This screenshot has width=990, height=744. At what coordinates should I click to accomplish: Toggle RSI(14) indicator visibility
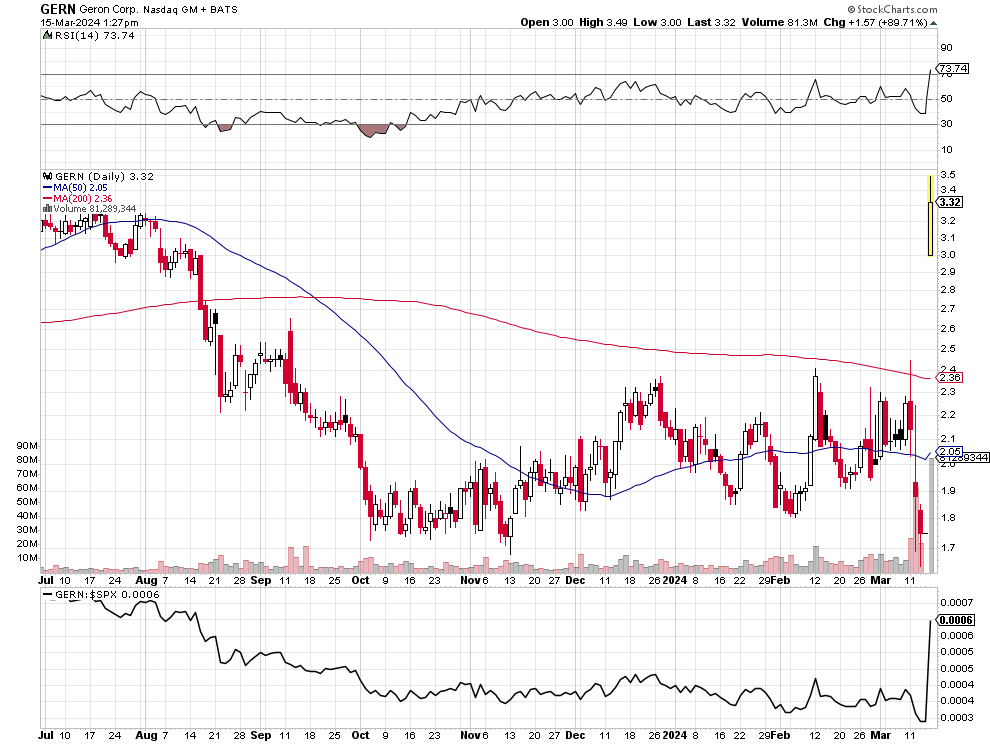click(x=46, y=35)
